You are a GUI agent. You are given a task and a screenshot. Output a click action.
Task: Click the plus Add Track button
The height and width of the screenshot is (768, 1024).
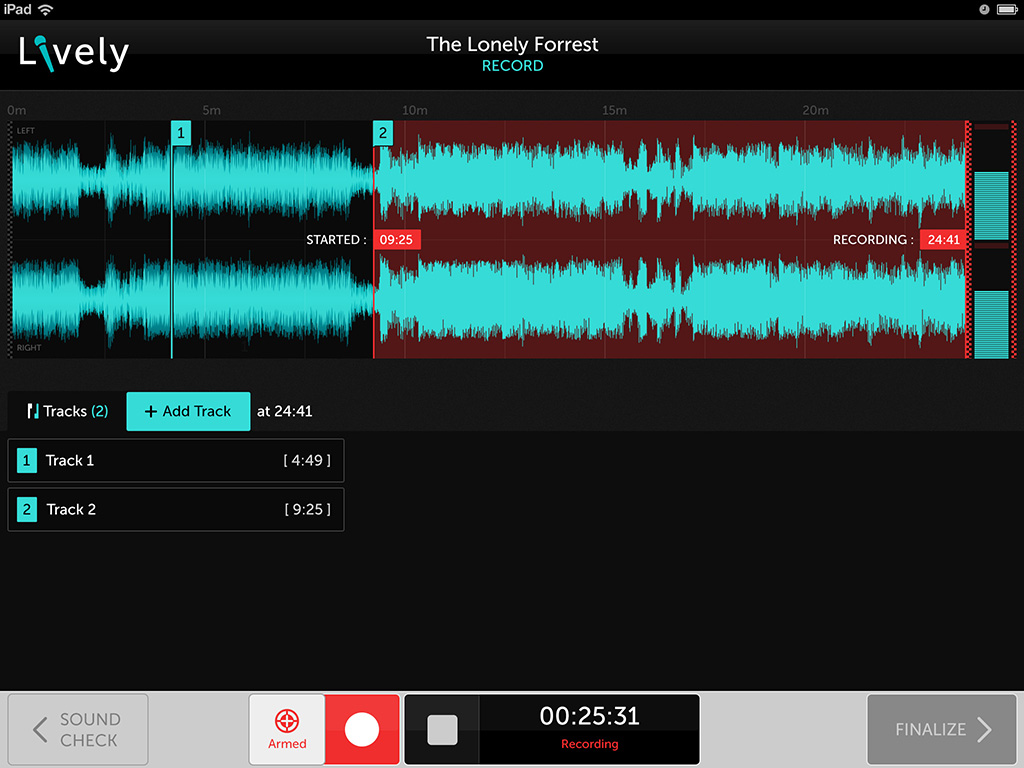(188, 411)
